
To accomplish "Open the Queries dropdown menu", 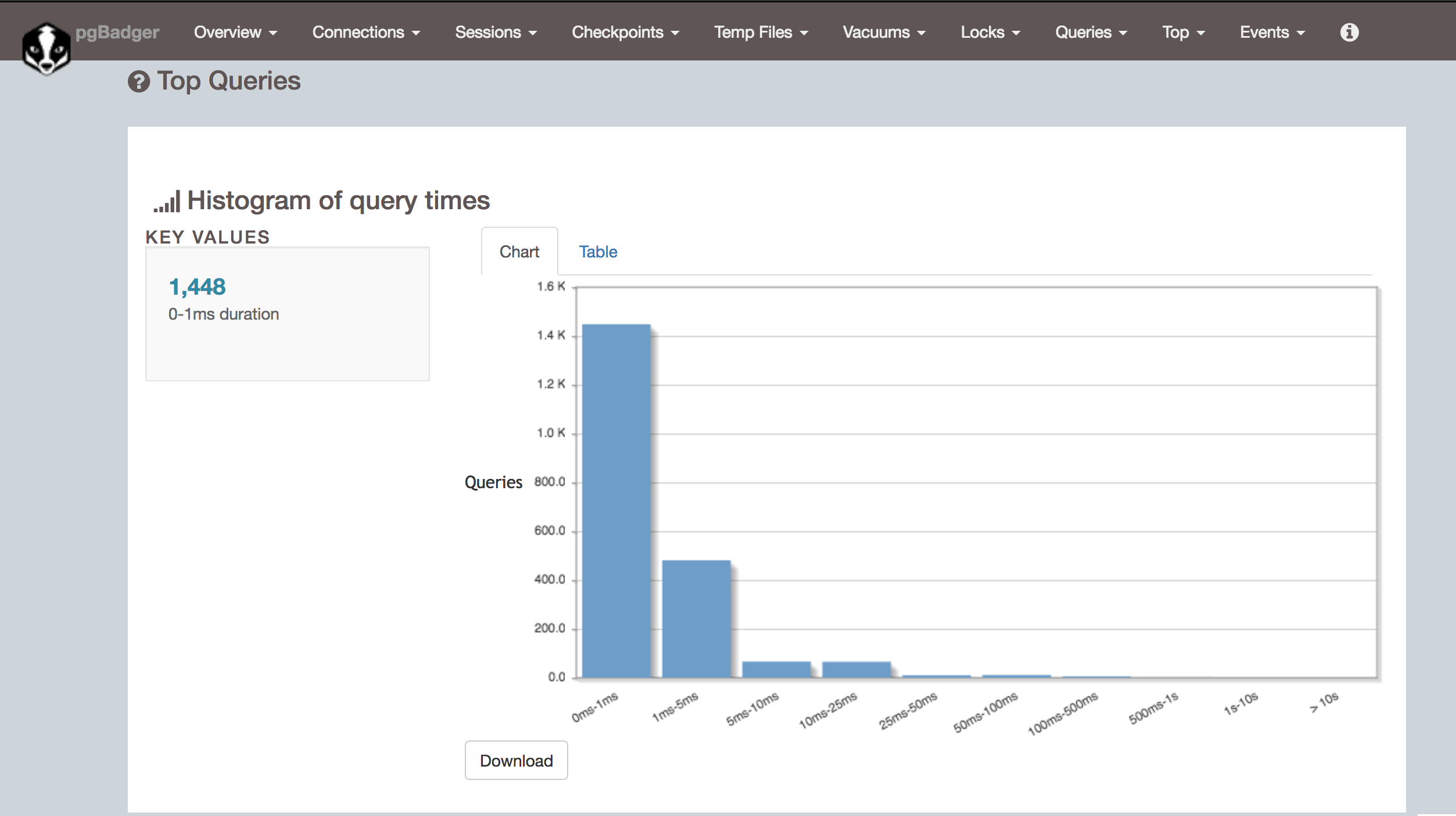I will 1091,32.
